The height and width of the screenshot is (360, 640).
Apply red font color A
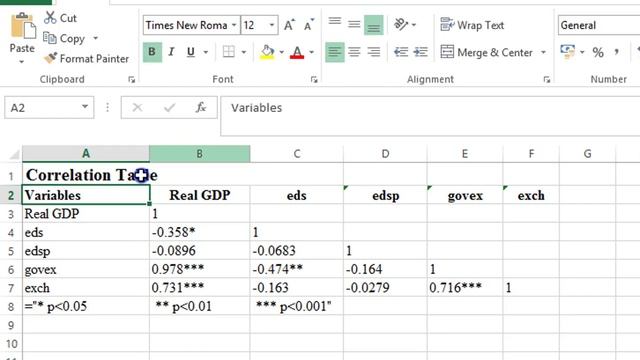[x=297, y=52]
